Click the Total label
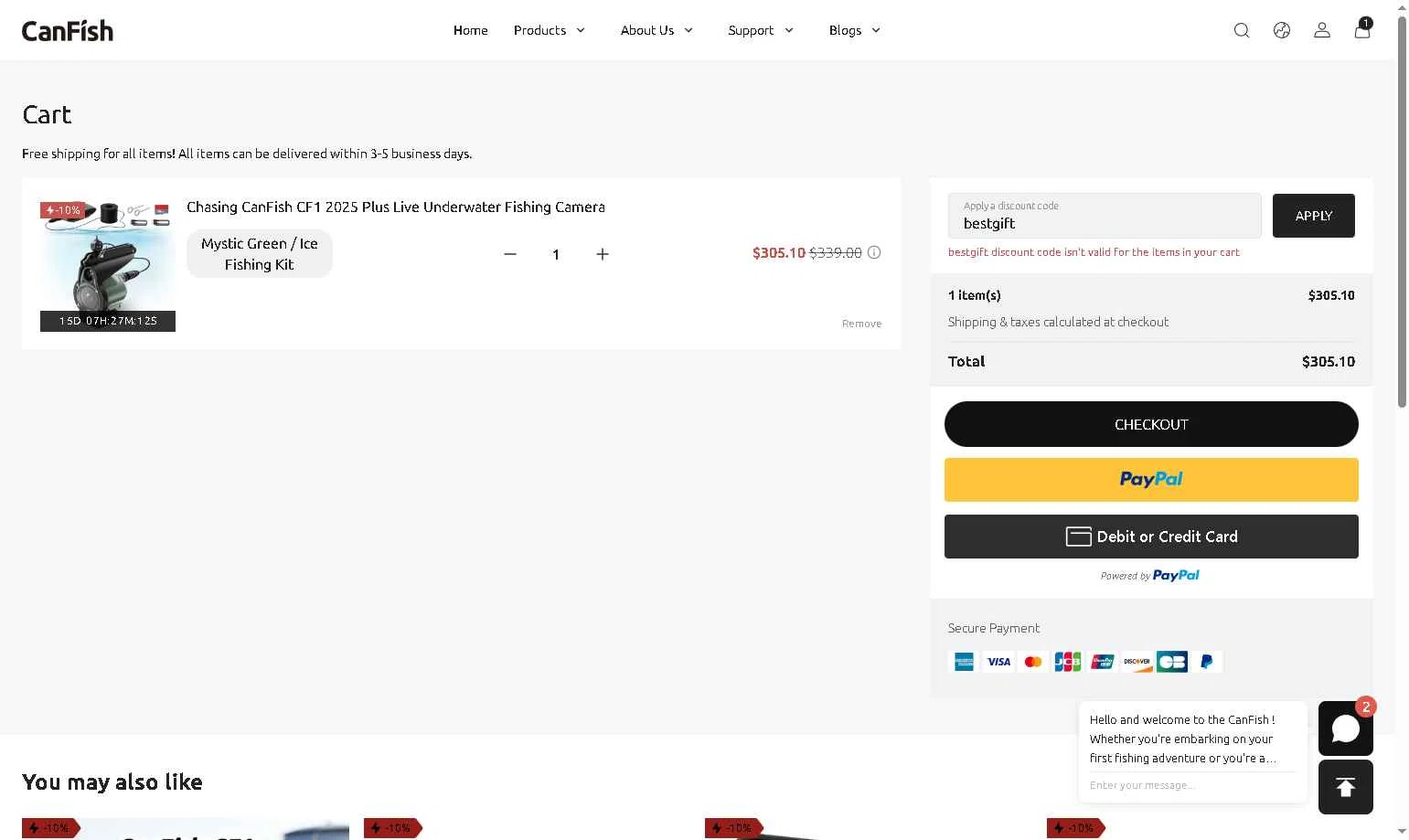Screen dimensions: 1409x840 (x=966, y=361)
